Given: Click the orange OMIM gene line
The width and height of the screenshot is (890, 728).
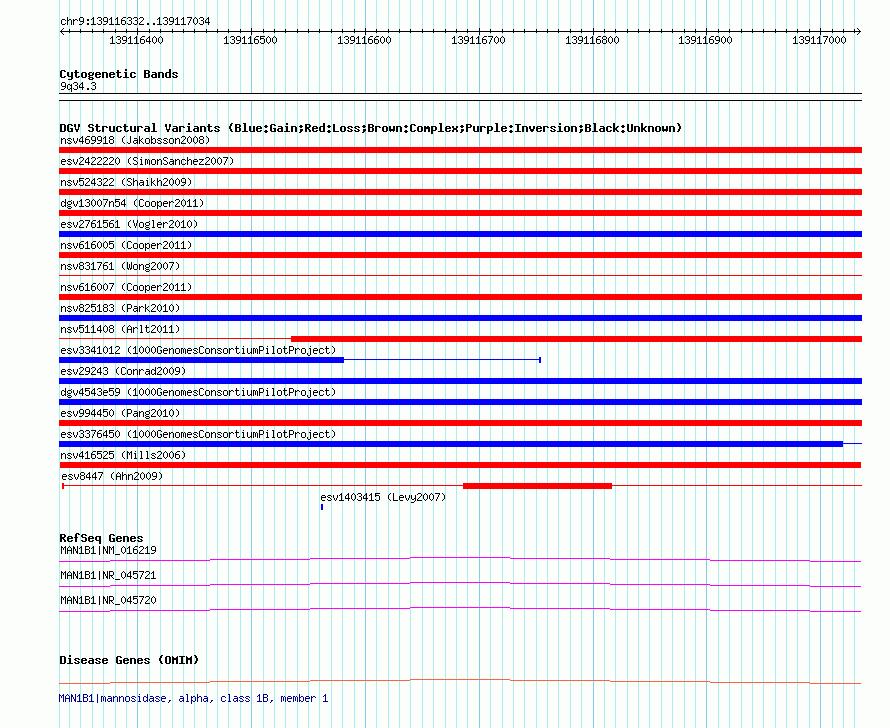Looking at the screenshot, I should click(460, 681).
